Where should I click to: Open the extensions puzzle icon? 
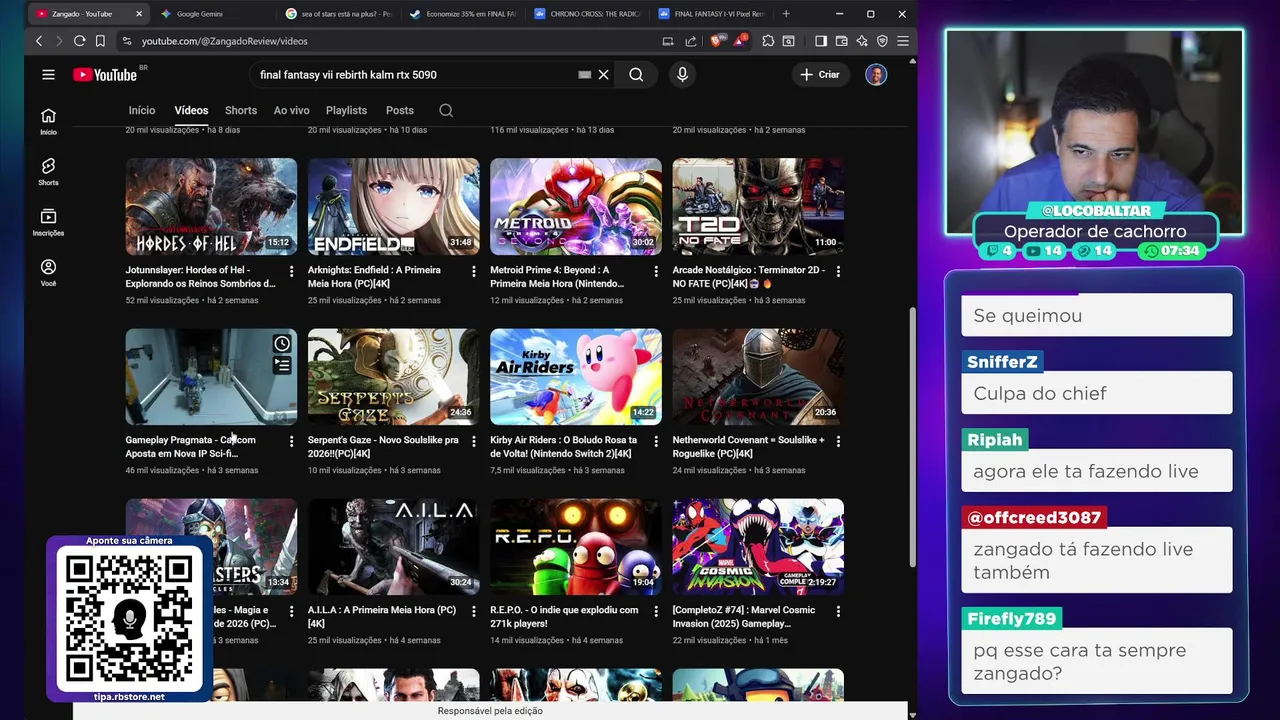(x=768, y=41)
